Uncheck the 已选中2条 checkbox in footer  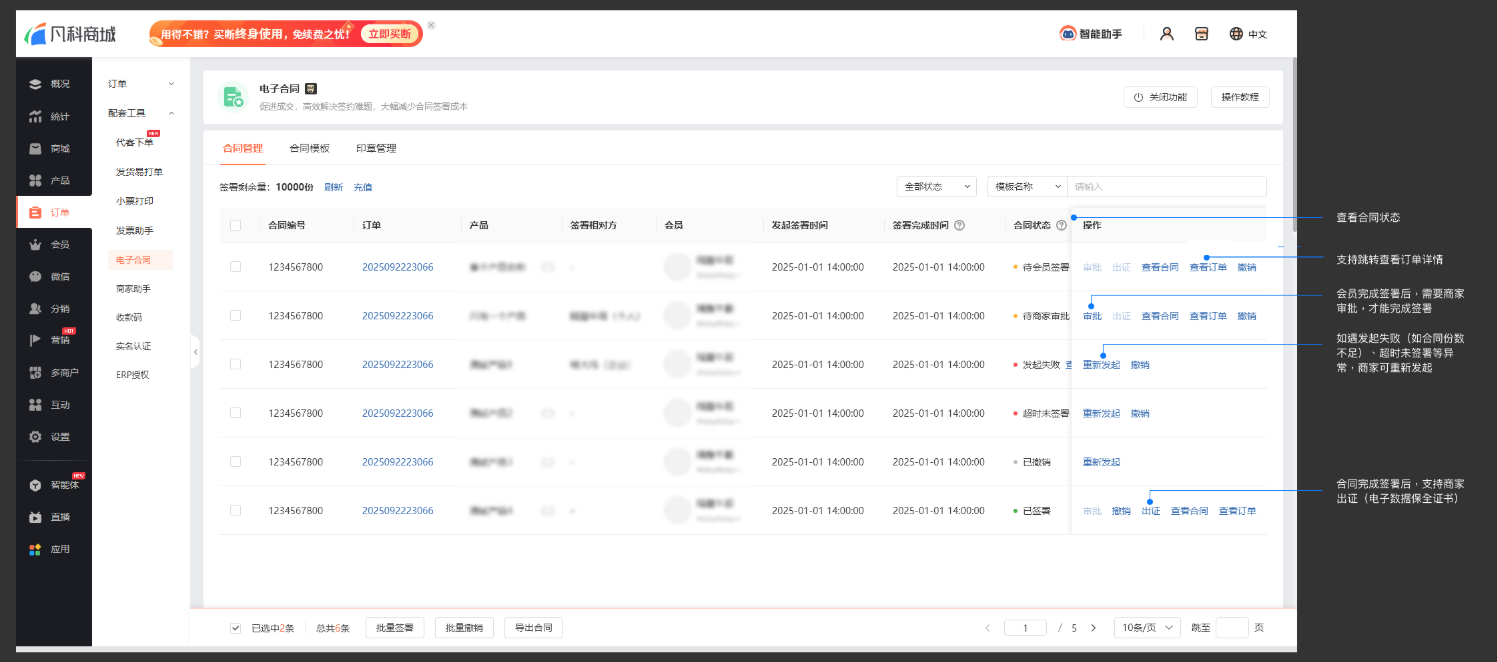coord(235,628)
